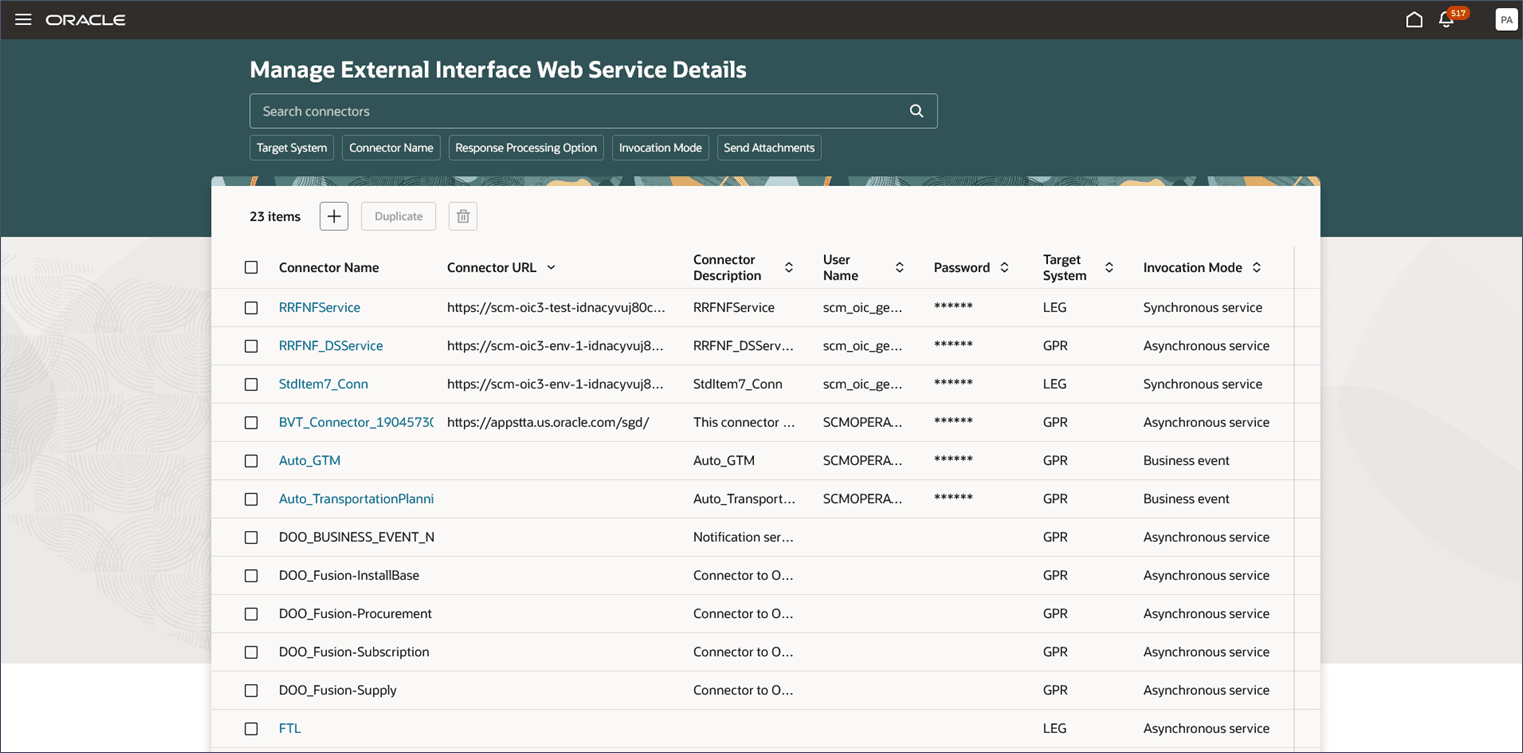This screenshot has height=753, width=1523.
Task: Click the Connector Name column header
Action: (x=329, y=267)
